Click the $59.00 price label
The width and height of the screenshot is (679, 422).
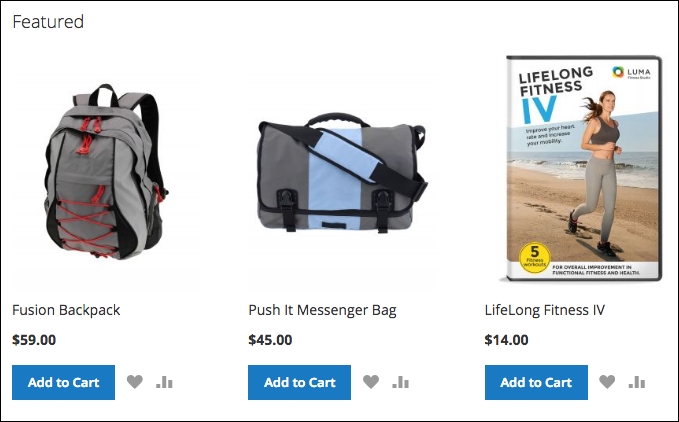(34, 340)
